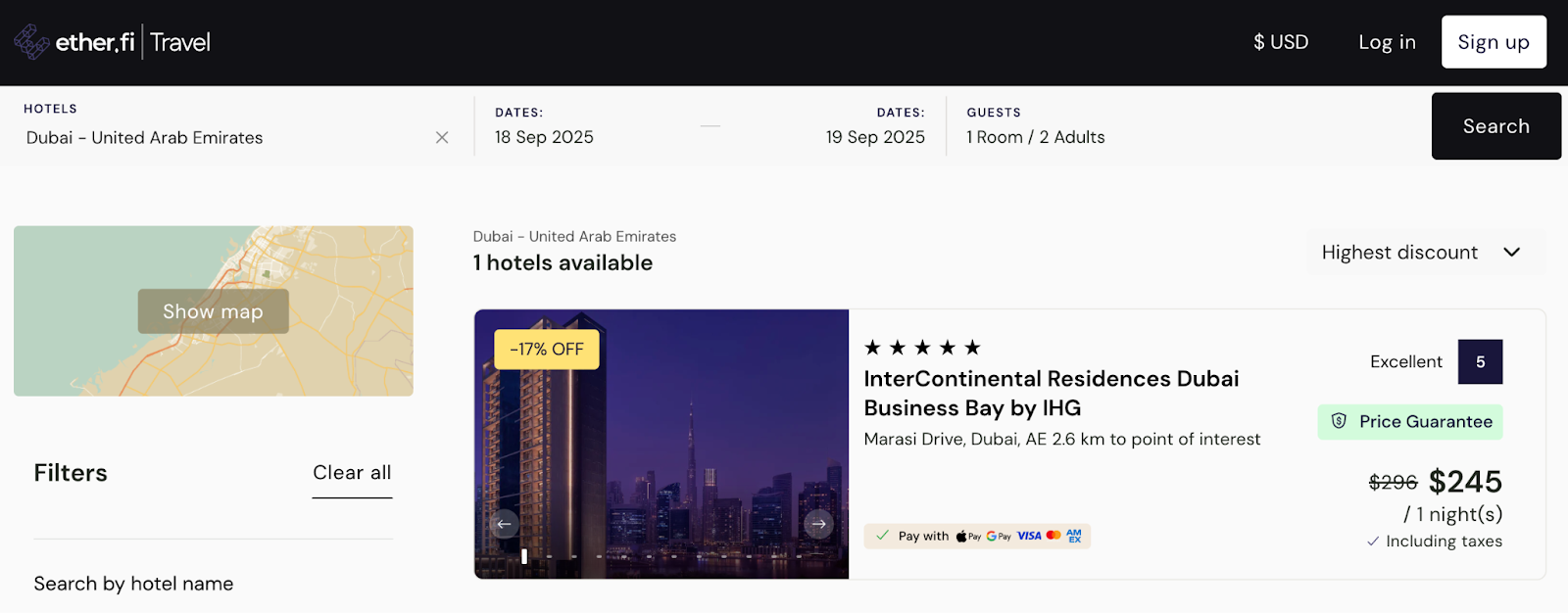Open the $ USD currency selector
The image size is (1568, 613).
point(1281,42)
